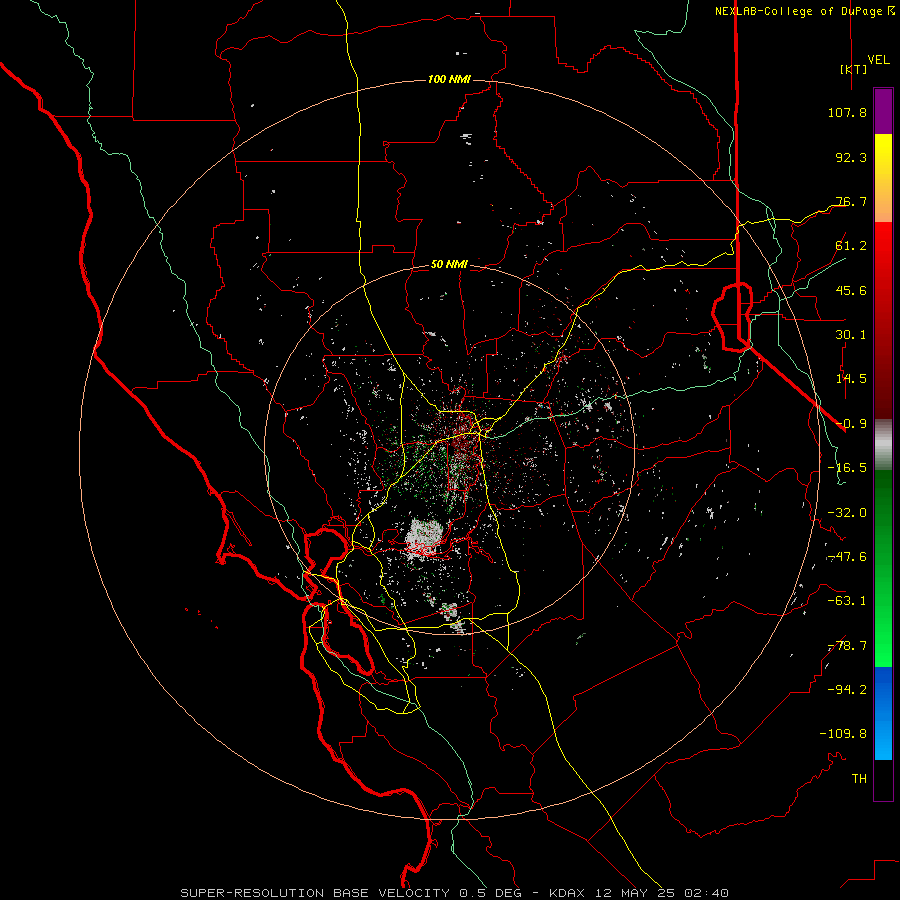
Task: Click the 50 NMI range ring label
Action: point(449,264)
